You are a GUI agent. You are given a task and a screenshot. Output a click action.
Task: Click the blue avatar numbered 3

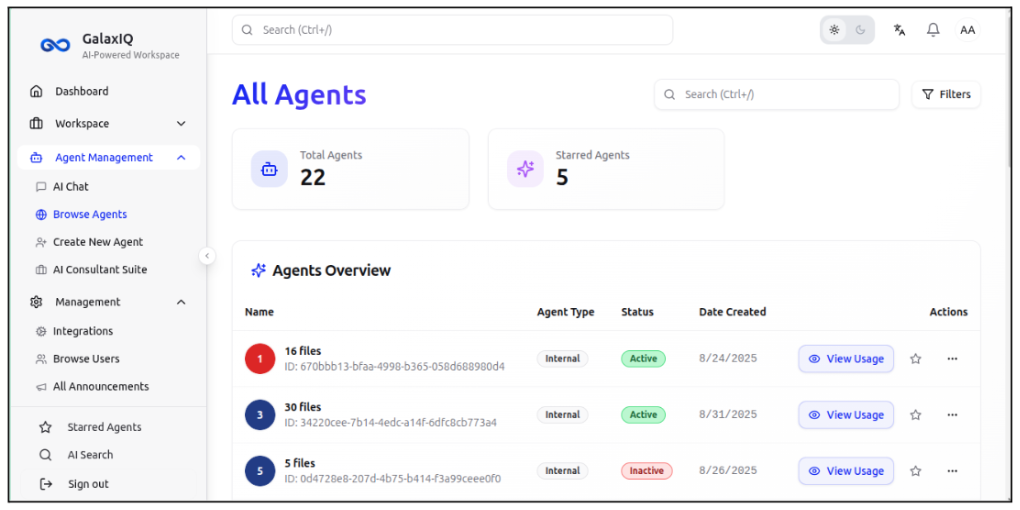pyautogui.click(x=260, y=415)
